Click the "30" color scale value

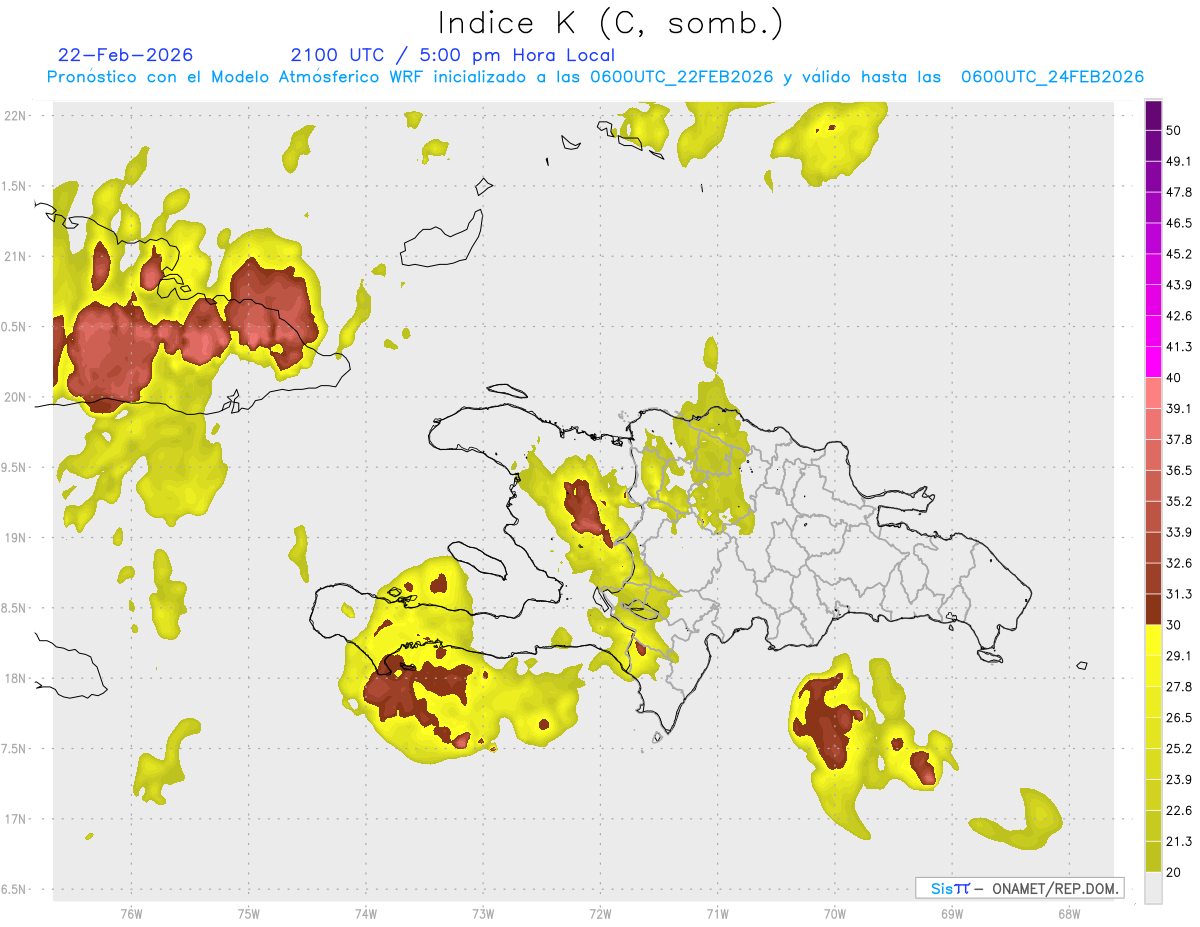[x=1174, y=625]
